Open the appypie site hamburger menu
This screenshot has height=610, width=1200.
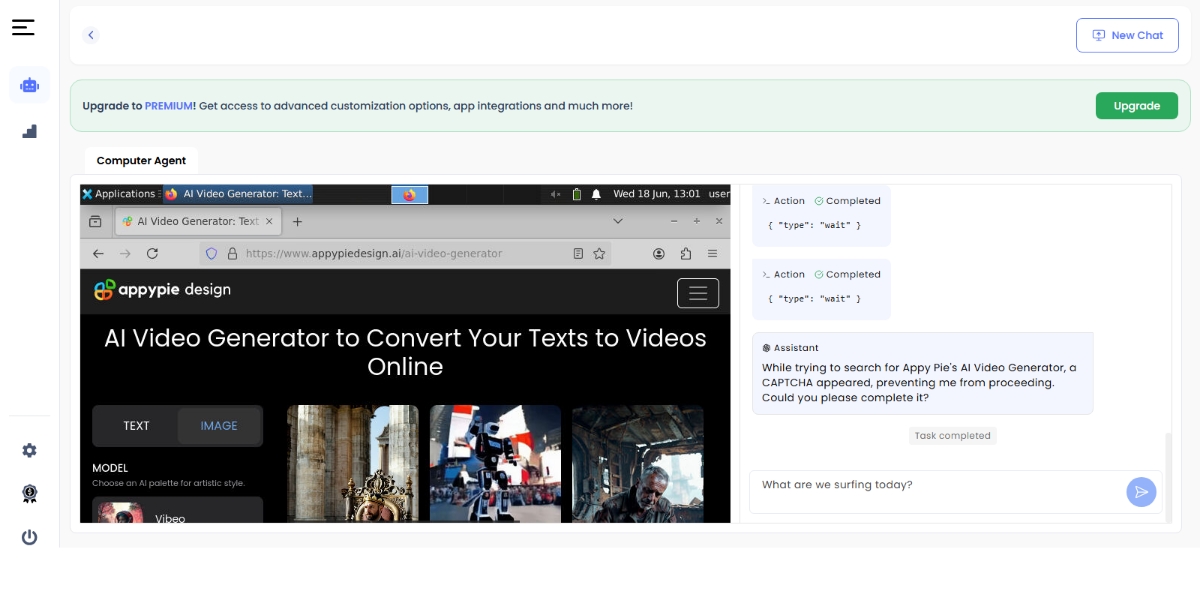pyautogui.click(x=698, y=293)
